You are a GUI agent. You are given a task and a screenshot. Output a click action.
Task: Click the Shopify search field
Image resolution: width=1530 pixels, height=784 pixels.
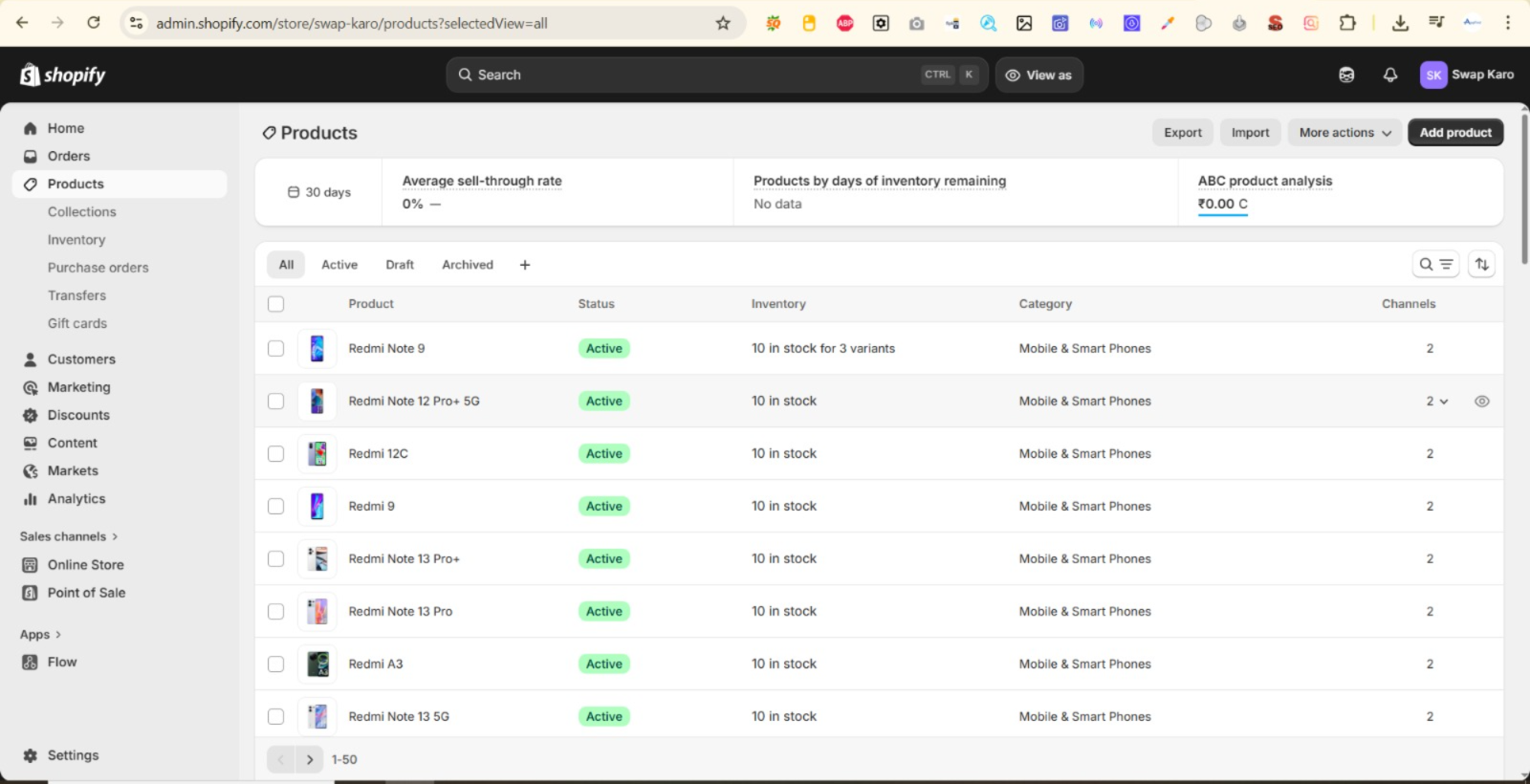point(717,75)
